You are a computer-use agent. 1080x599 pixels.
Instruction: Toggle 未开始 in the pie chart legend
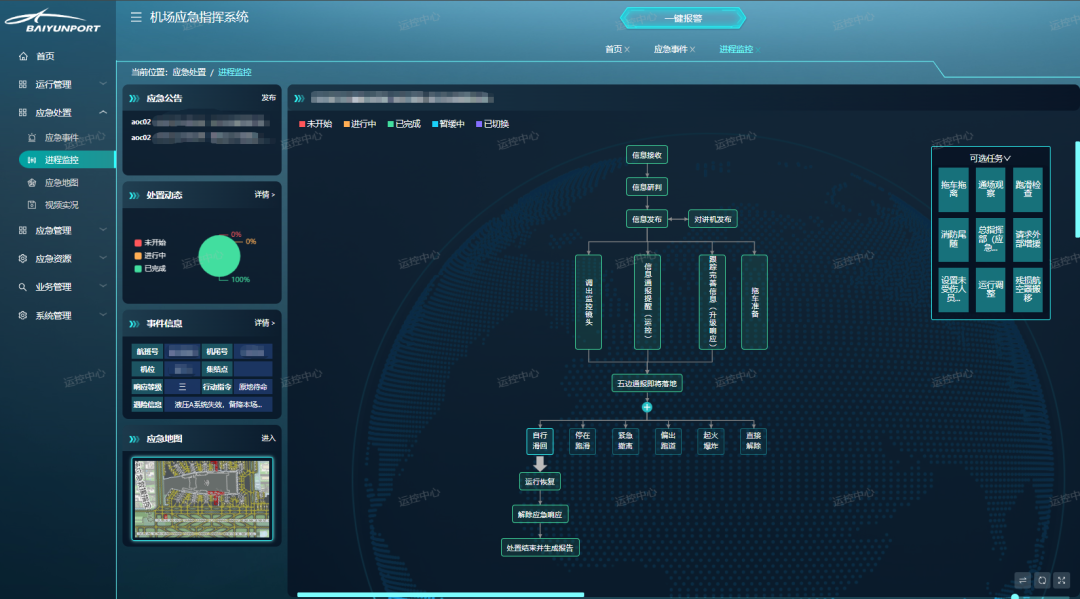[150, 242]
